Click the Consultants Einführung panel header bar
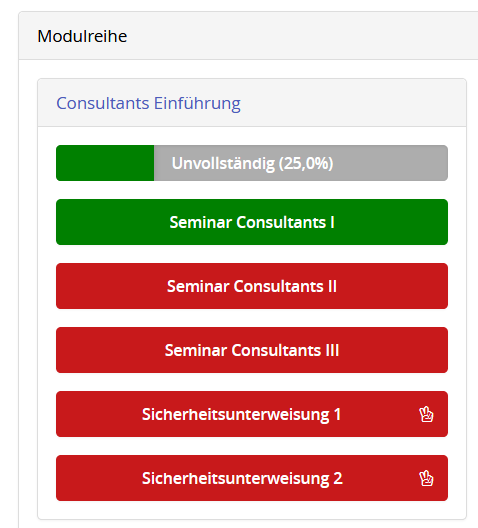478x528 pixels. 252,103
